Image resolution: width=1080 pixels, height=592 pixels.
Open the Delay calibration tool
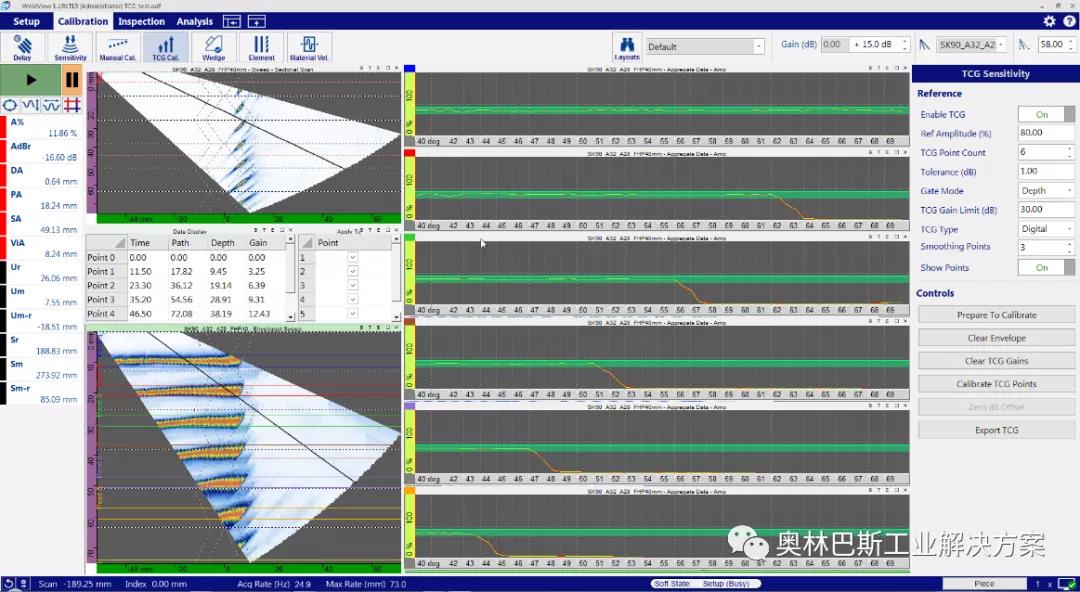(23, 48)
